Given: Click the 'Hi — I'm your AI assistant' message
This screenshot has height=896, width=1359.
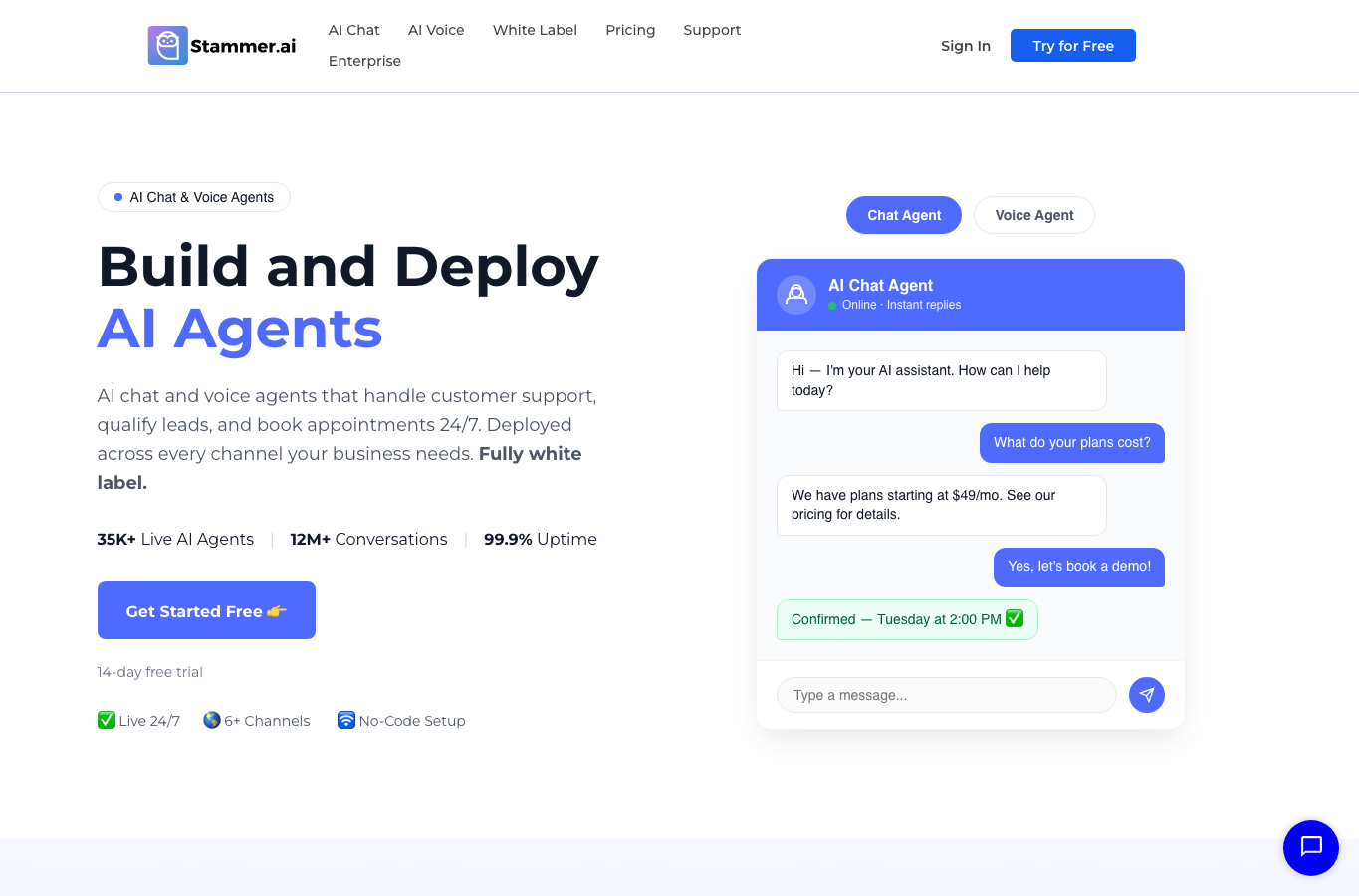Looking at the screenshot, I should click(x=942, y=380).
